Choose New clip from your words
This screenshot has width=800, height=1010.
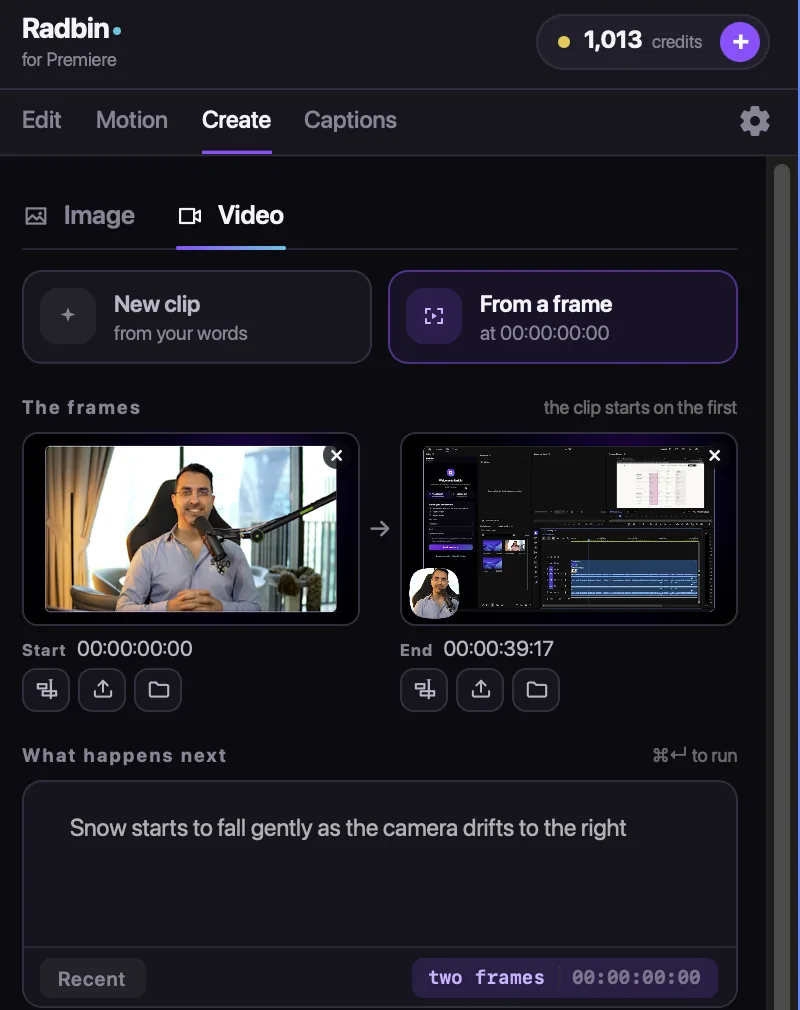196,317
